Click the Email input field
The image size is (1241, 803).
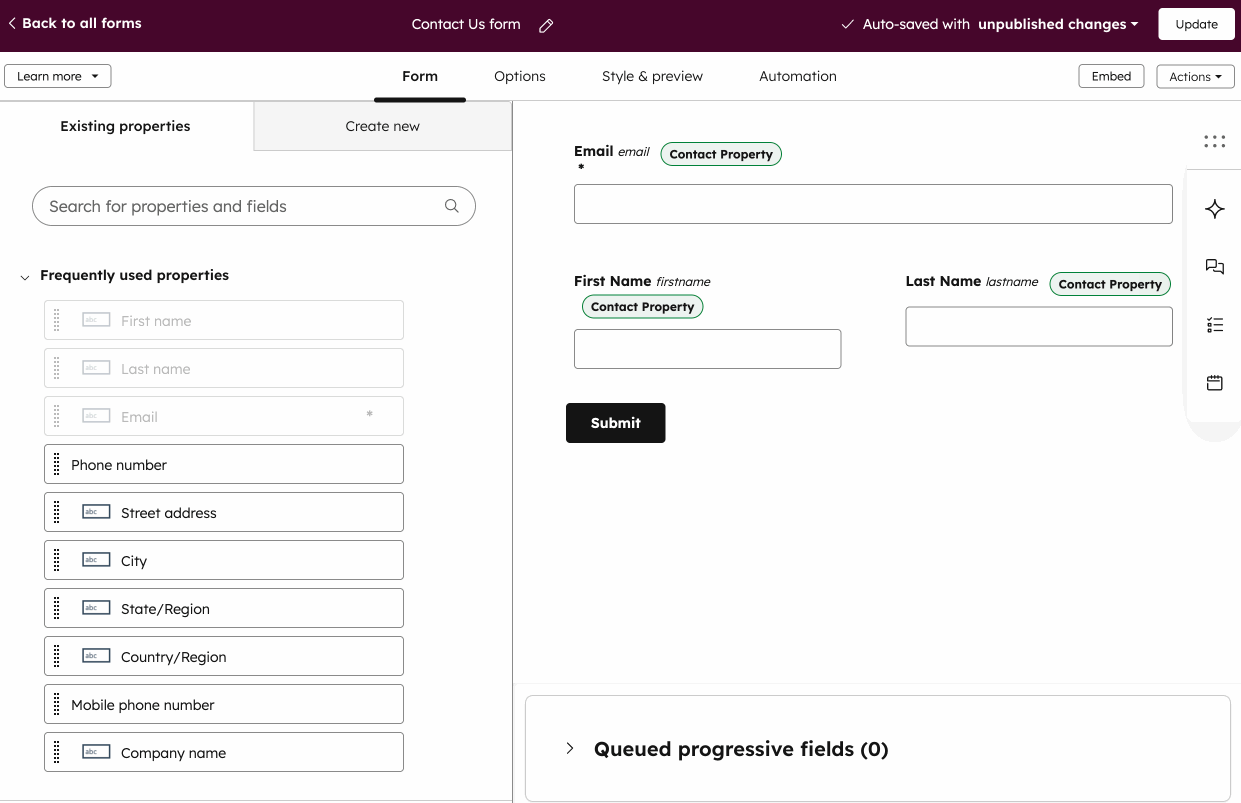tap(872, 203)
